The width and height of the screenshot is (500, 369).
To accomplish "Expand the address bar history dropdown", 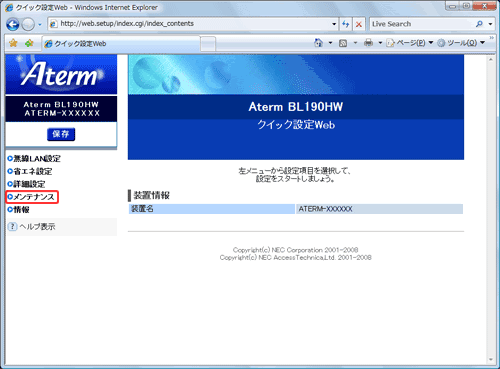I will [x=334, y=24].
